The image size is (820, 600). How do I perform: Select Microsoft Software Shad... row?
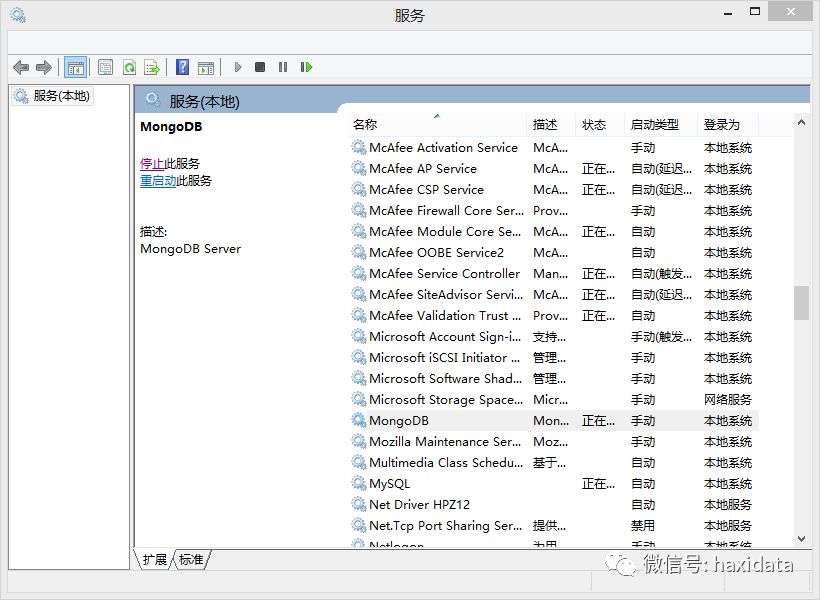coord(553,378)
